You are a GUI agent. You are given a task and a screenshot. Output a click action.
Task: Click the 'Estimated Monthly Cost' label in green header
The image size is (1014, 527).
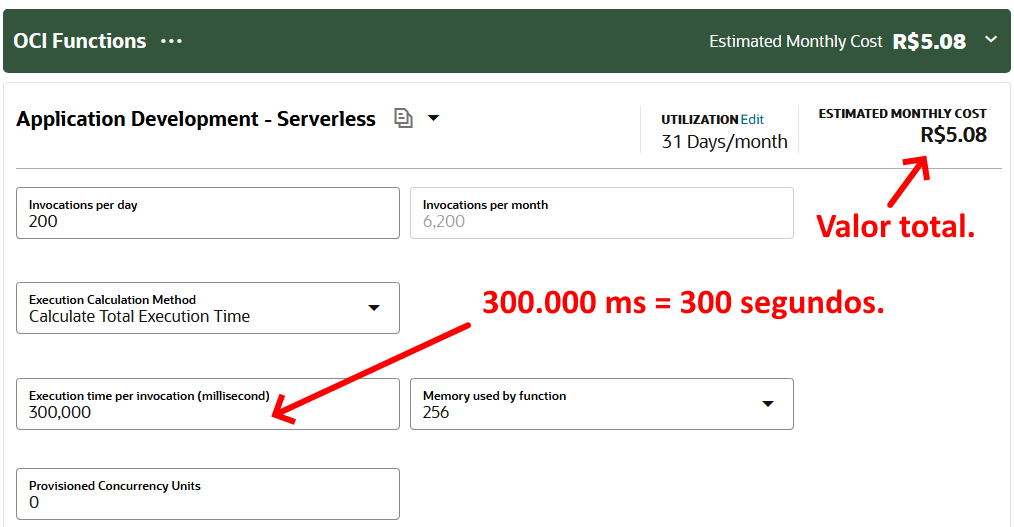796,41
